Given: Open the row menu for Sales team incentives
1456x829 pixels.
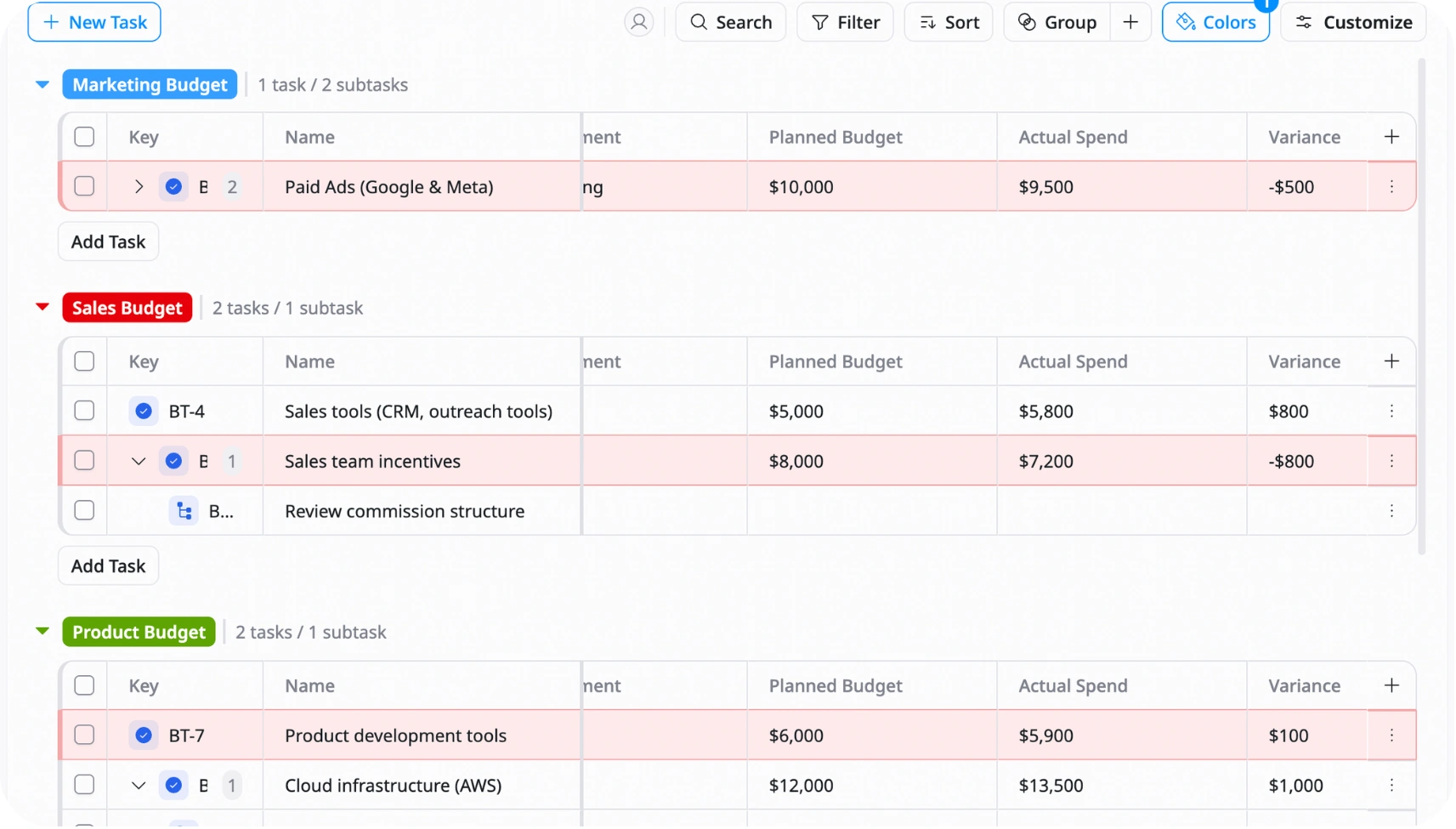Looking at the screenshot, I should [x=1391, y=461].
